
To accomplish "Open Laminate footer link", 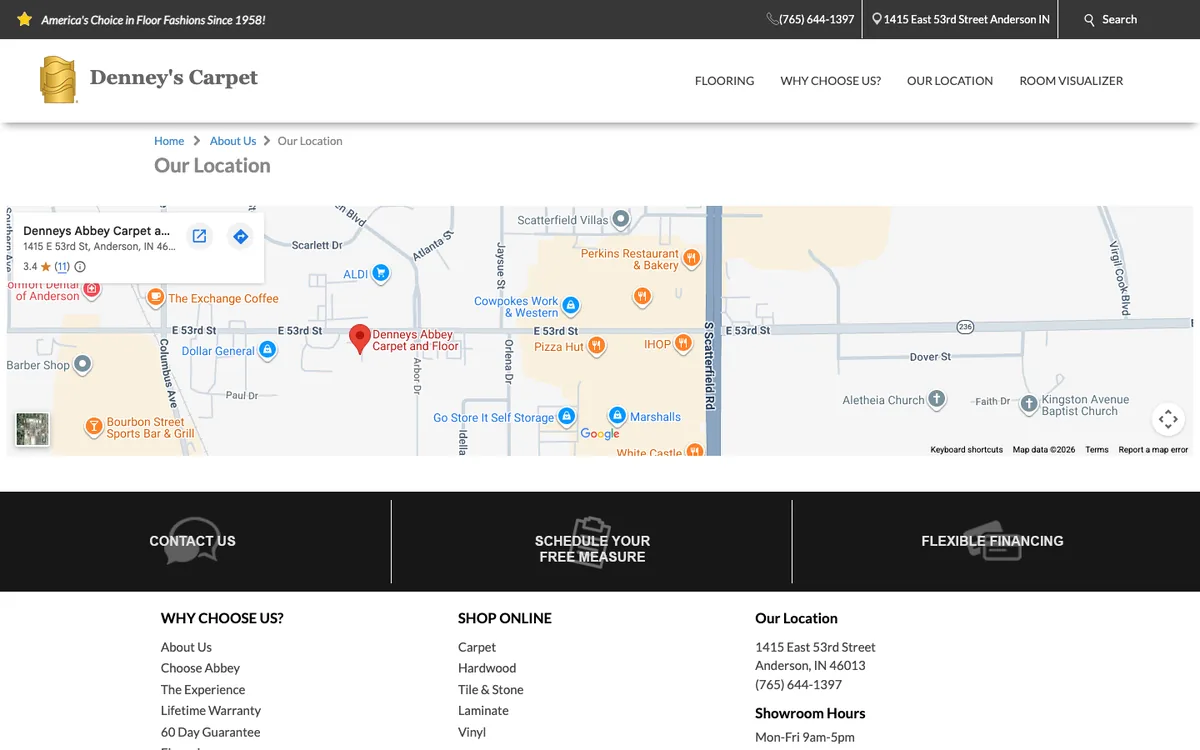I will pos(483,711).
